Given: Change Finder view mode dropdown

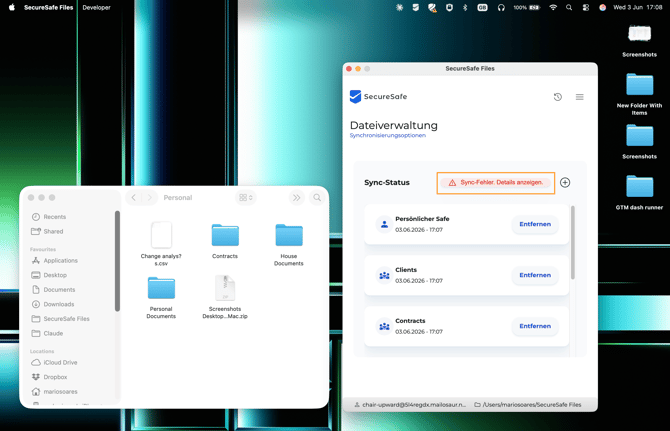Looking at the screenshot, I should pos(246,197).
